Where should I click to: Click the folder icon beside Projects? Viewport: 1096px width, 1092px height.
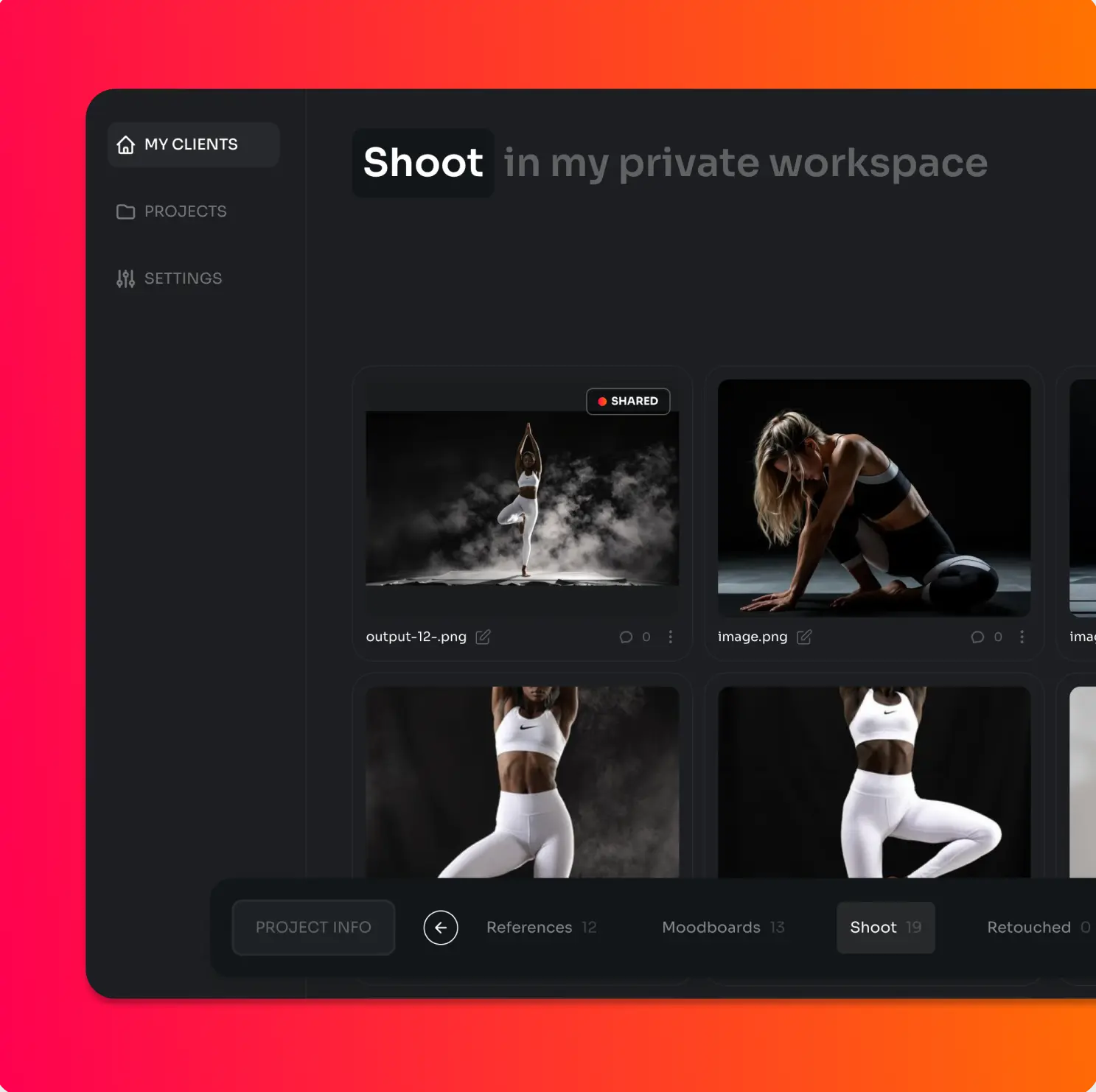(x=126, y=212)
